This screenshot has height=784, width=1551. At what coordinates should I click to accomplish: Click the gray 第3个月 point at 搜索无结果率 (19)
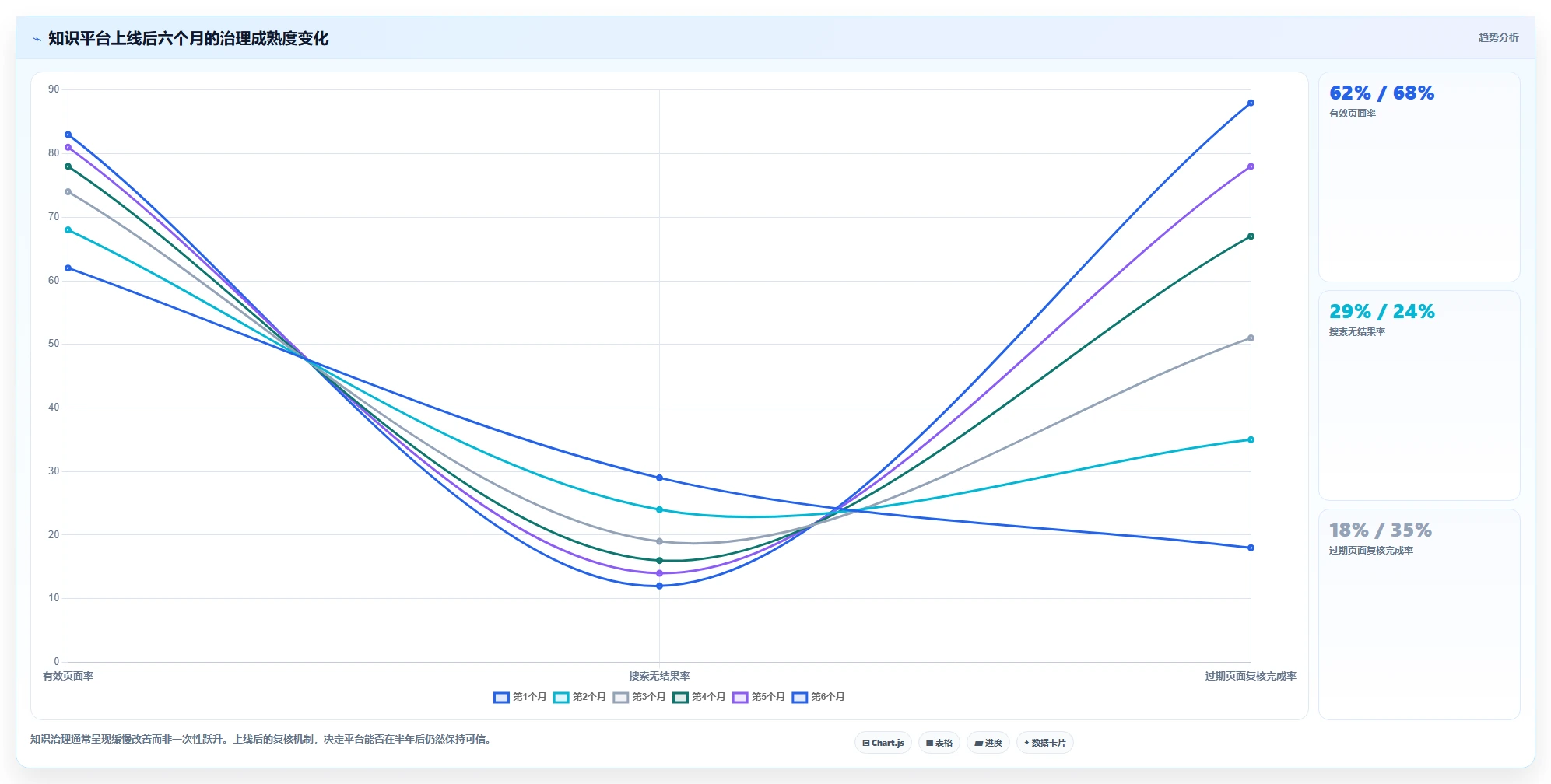tap(660, 541)
